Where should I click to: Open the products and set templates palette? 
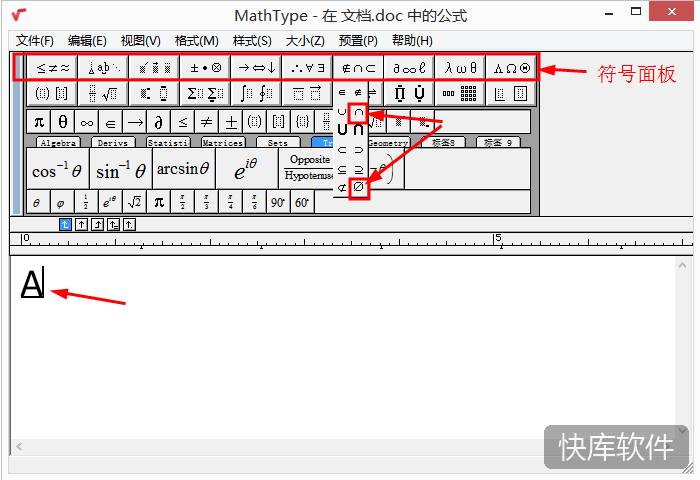pos(409,94)
